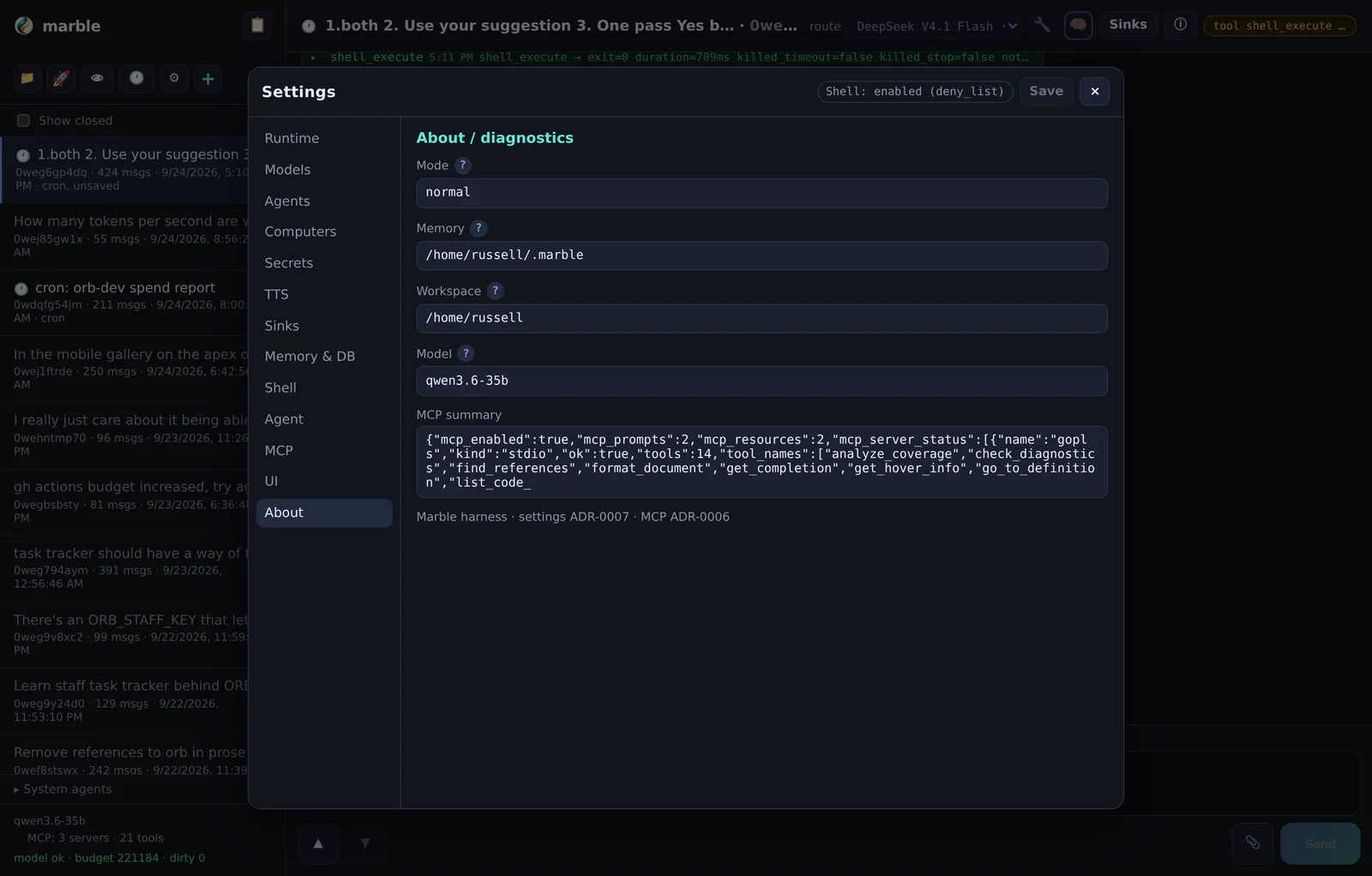
Task: Click the Save button in Settings
Action: [1046, 92]
